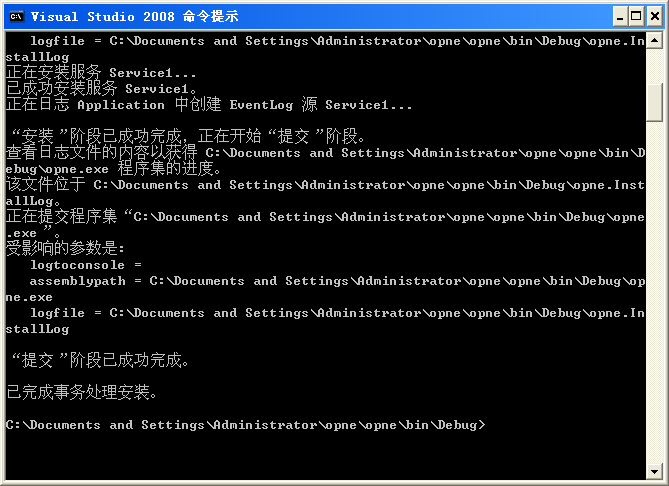Screen dimensions: 669x486
Task: Click the scrollbar down arrow
Action: point(655,469)
